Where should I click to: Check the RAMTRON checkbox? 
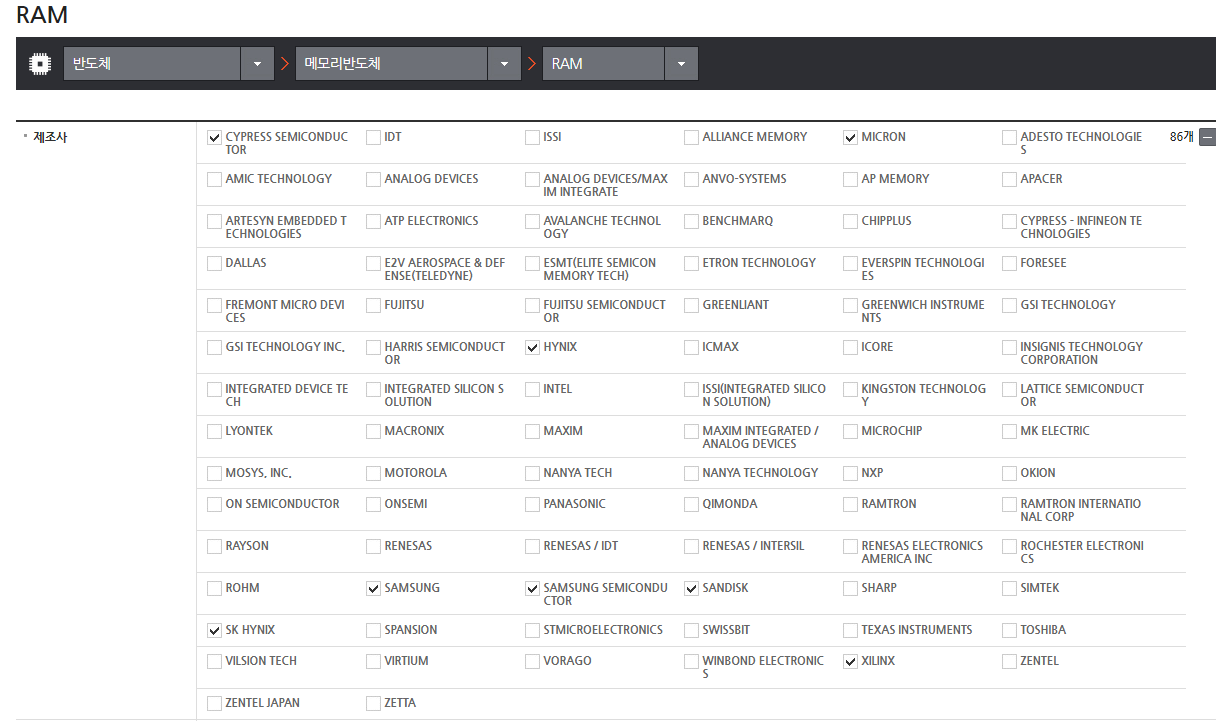[850, 504]
